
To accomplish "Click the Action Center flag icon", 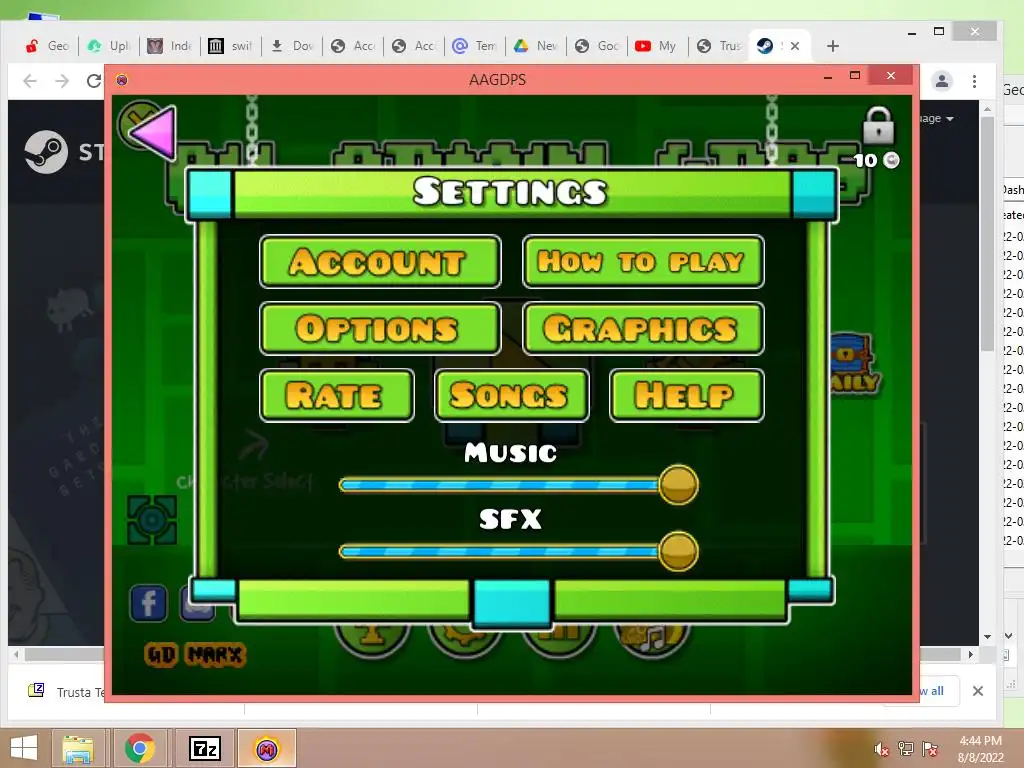I will click(929, 749).
